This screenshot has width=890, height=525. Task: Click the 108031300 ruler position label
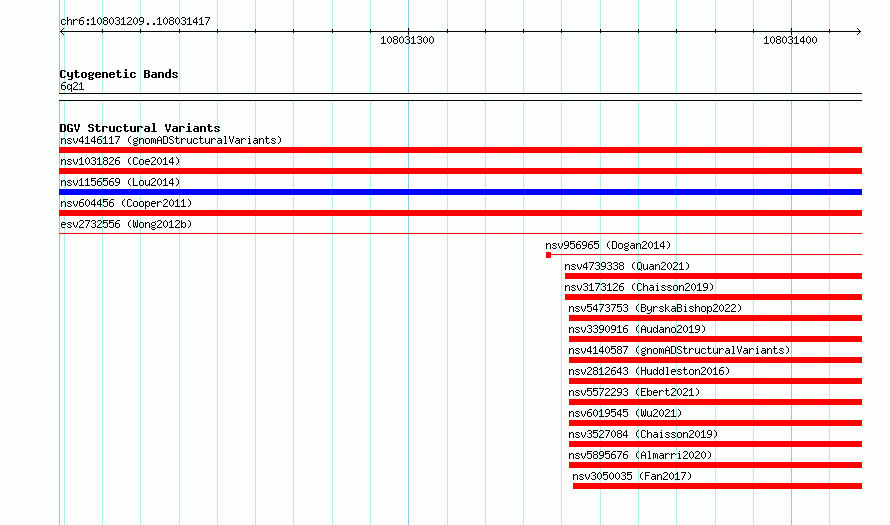tap(407, 40)
